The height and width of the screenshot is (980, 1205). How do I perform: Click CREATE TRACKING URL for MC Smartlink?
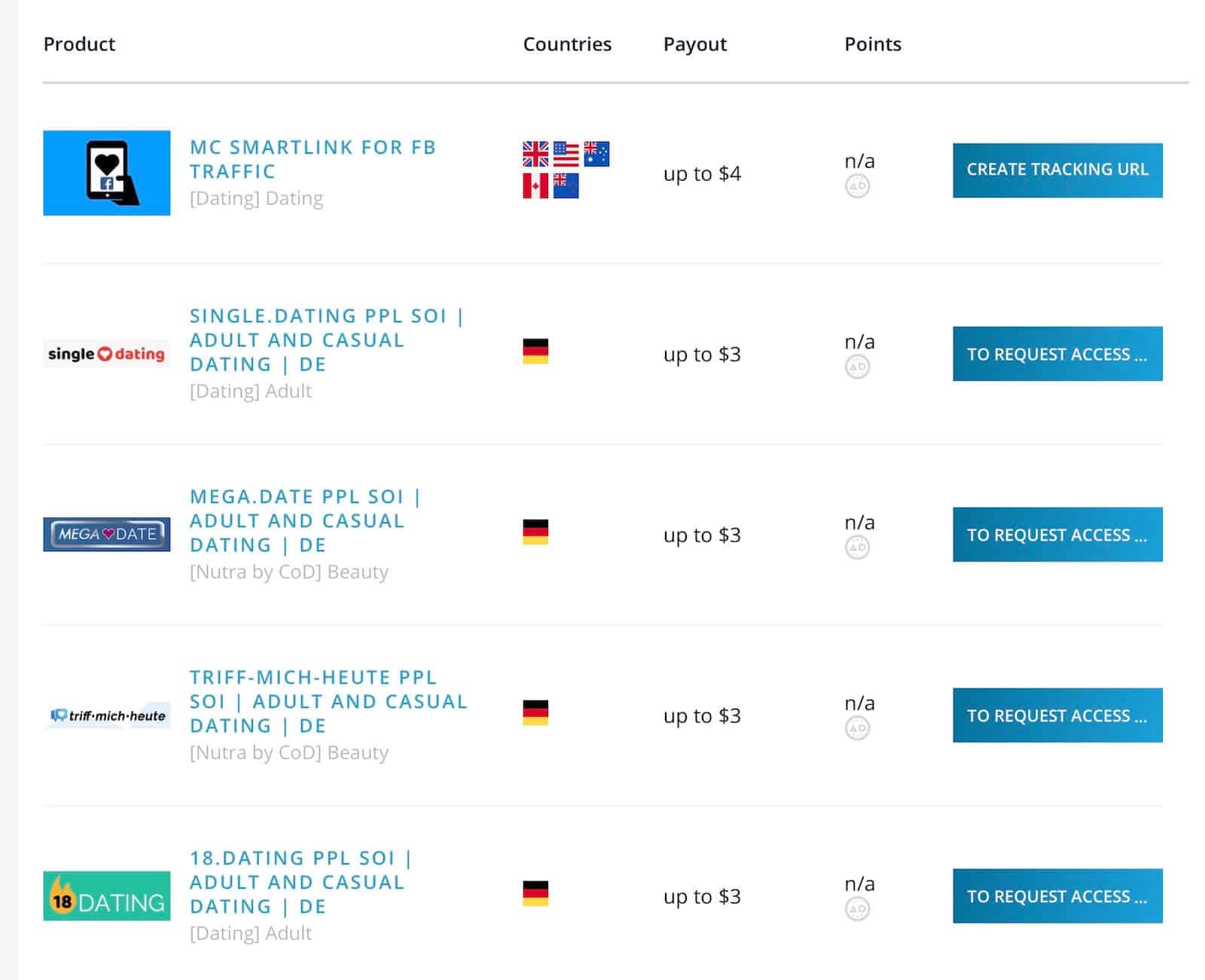pos(1057,169)
